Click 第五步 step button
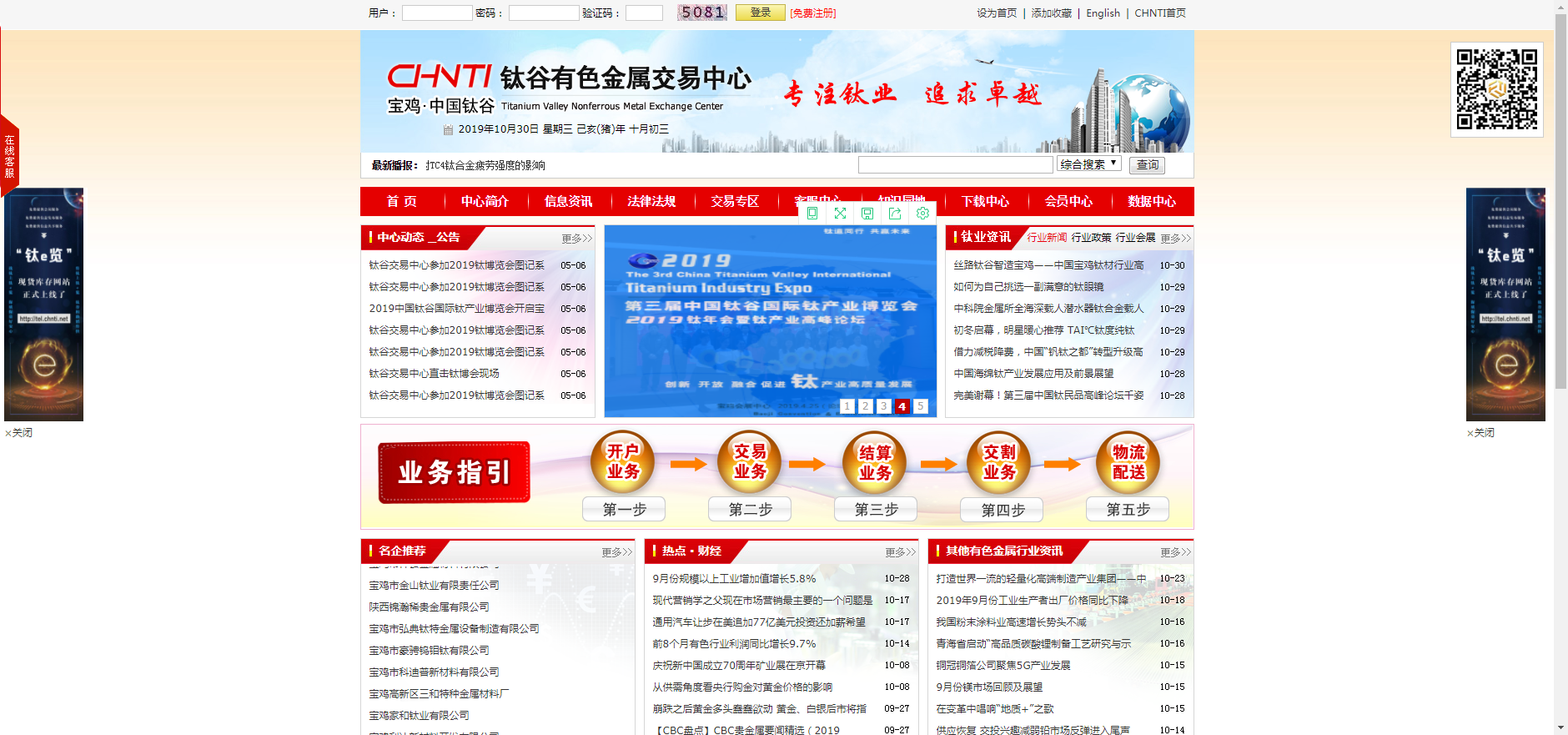Screen dimensions: 1568x735 click(x=1128, y=509)
